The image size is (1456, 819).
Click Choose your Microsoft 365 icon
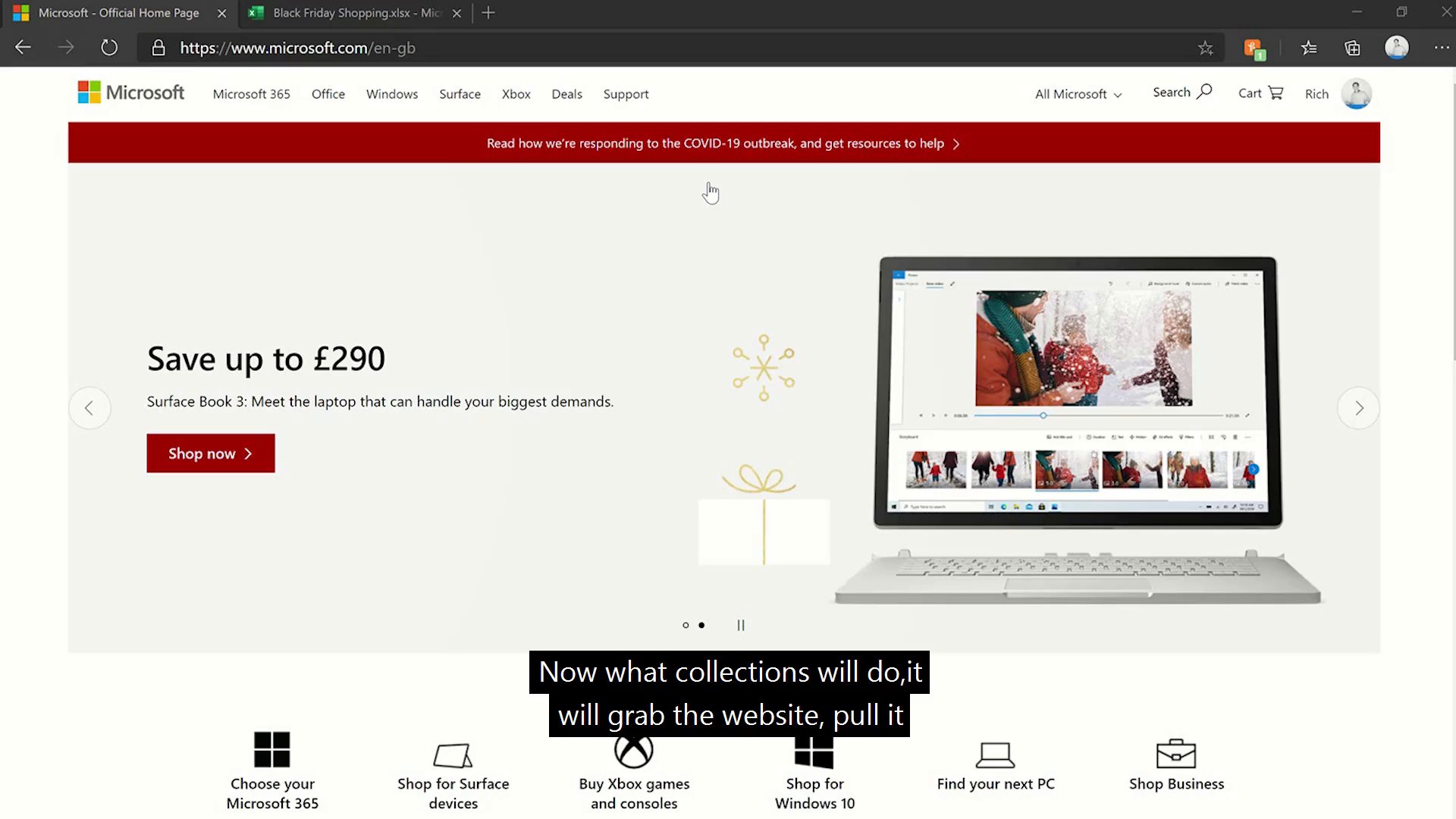pyautogui.click(x=272, y=749)
